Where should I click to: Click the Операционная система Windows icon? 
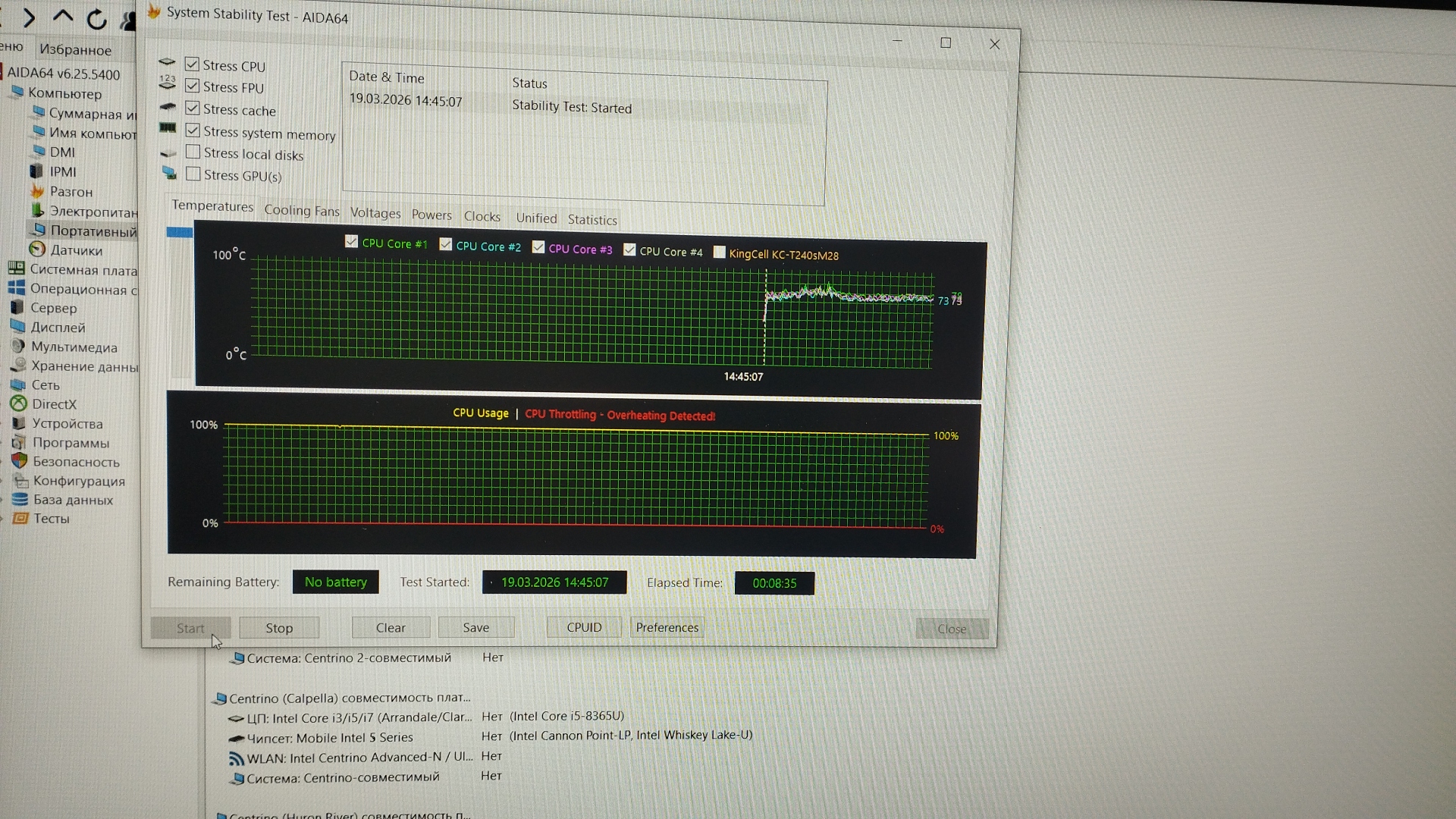coord(17,288)
